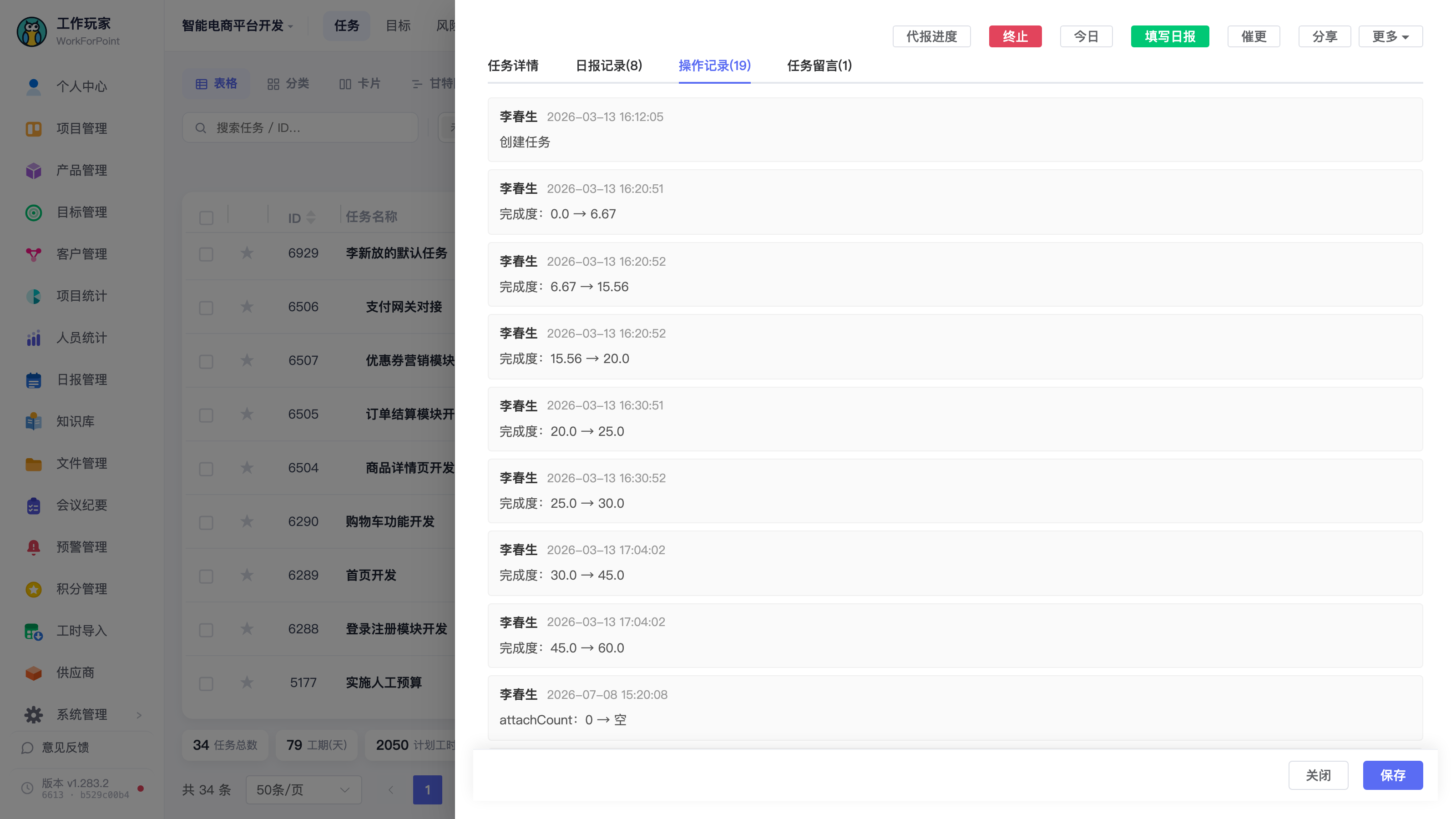Image resolution: width=1456 pixels, height=819 pixels.
Task: Toggle the select-all header checkbox
Action: 206,217
